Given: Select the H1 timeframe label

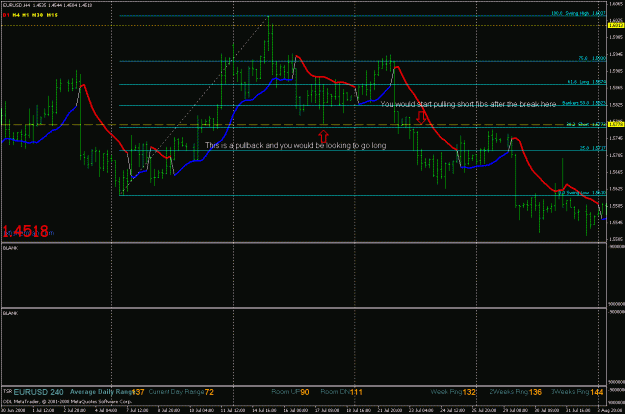Looking at the screenshot, I should [26, 15].
